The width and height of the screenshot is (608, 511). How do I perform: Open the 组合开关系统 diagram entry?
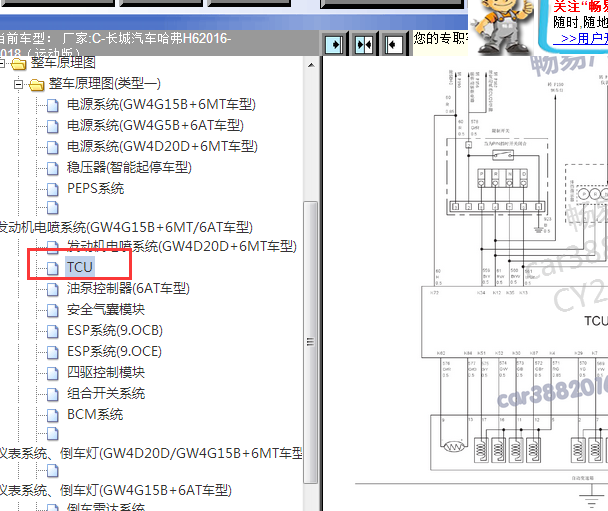(106, 393)
